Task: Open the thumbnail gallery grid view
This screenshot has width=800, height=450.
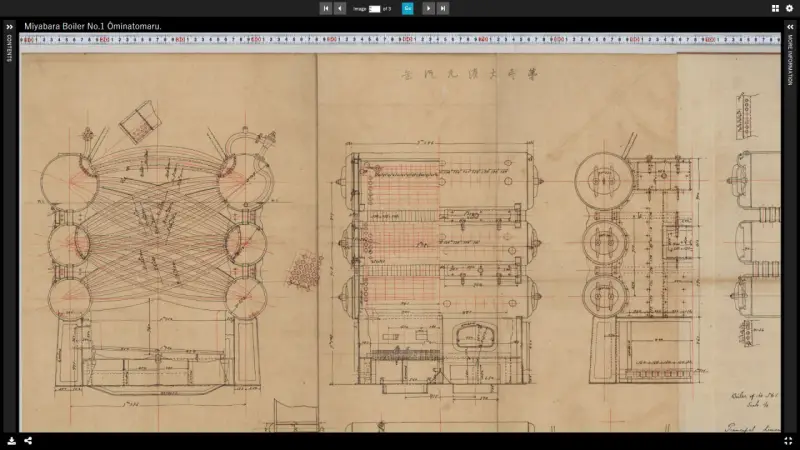Action: click(775, 8)
